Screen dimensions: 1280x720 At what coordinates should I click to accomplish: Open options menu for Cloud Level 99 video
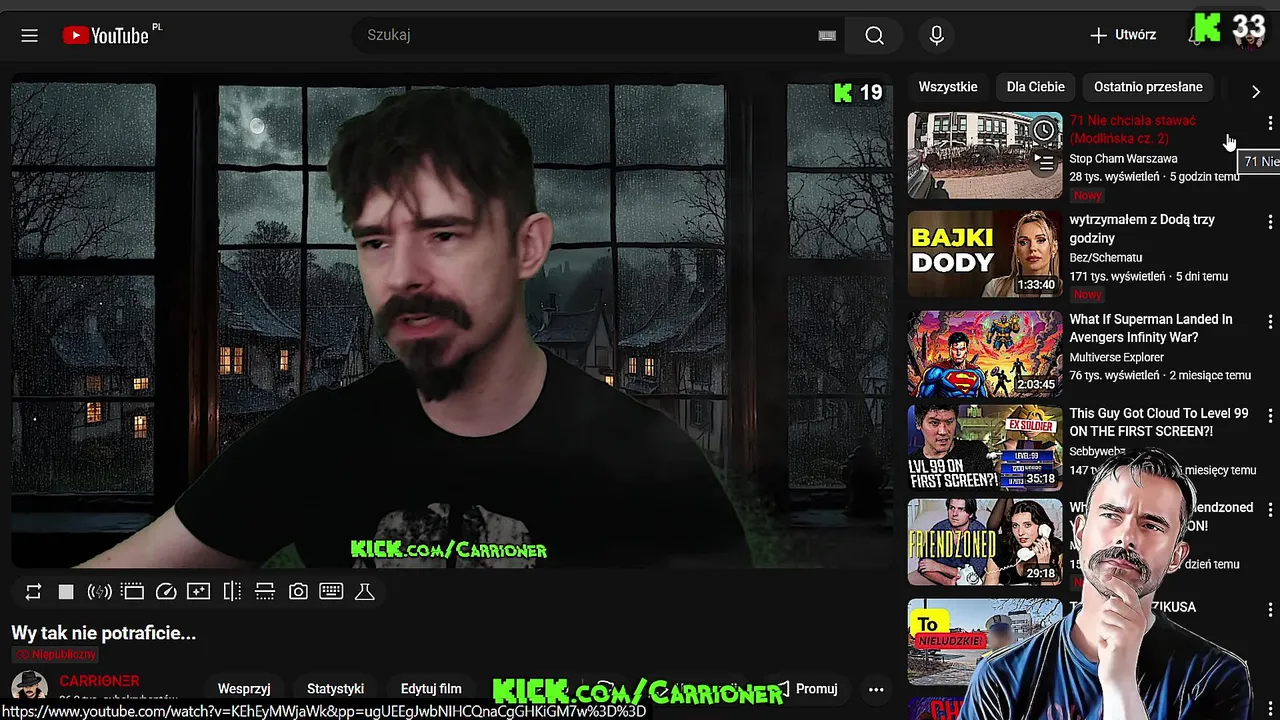tap(1270, 416)
